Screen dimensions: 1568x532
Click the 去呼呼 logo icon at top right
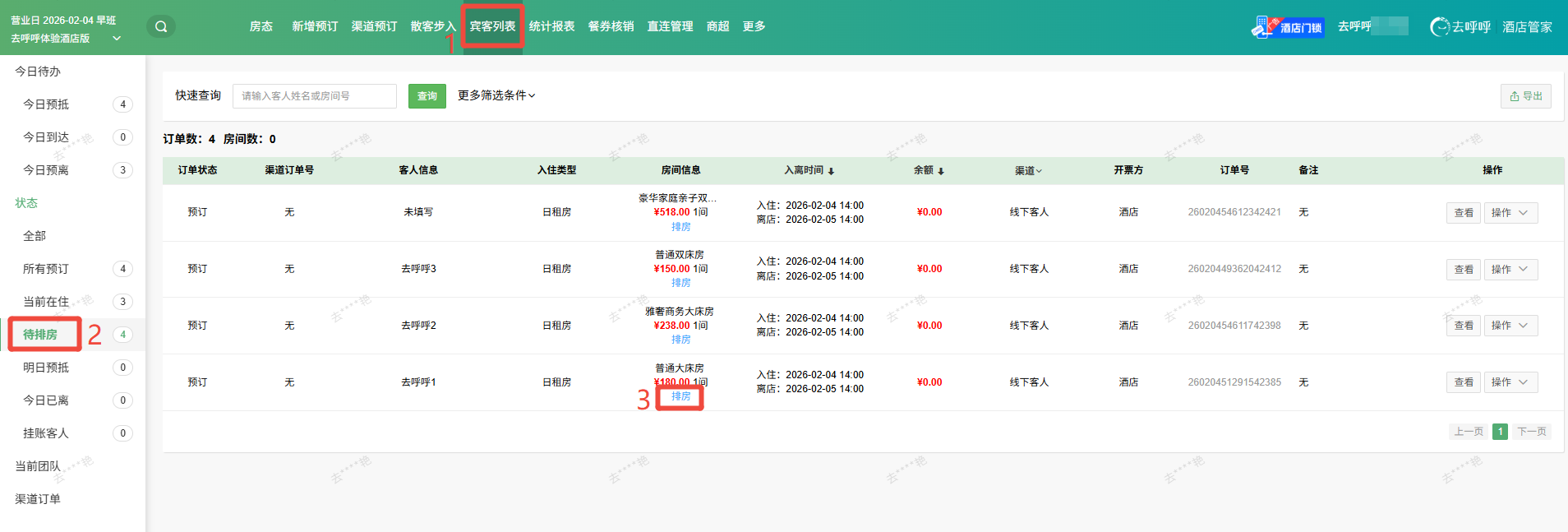pos(1440,27)
